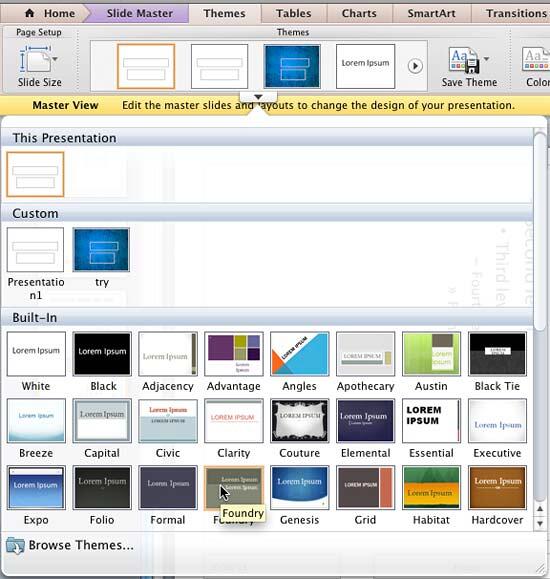Viewport: 550px width, 579px height.
Task: Select the blue theme in ribbon gallery
Action: (292, 66)
